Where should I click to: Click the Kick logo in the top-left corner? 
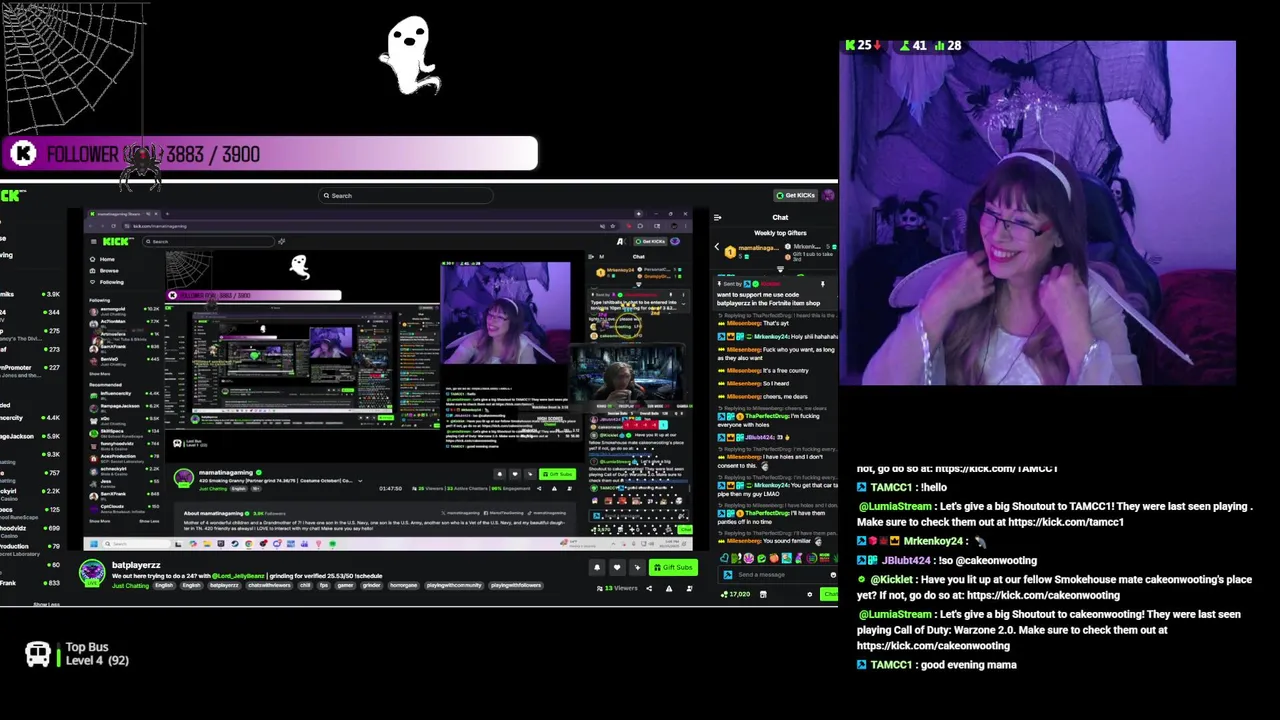[13, 195]
